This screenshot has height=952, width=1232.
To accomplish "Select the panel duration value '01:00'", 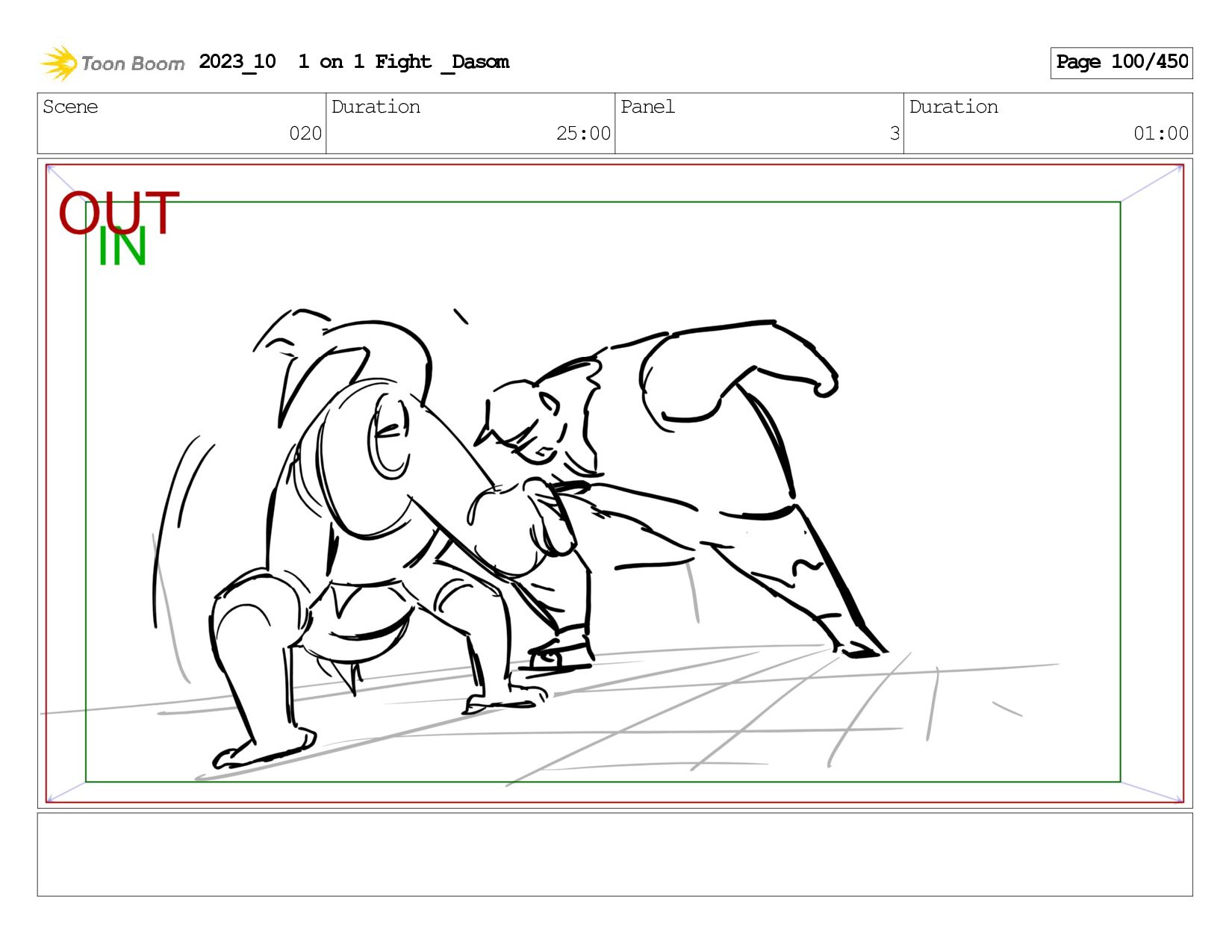I will click(1161, 134).
